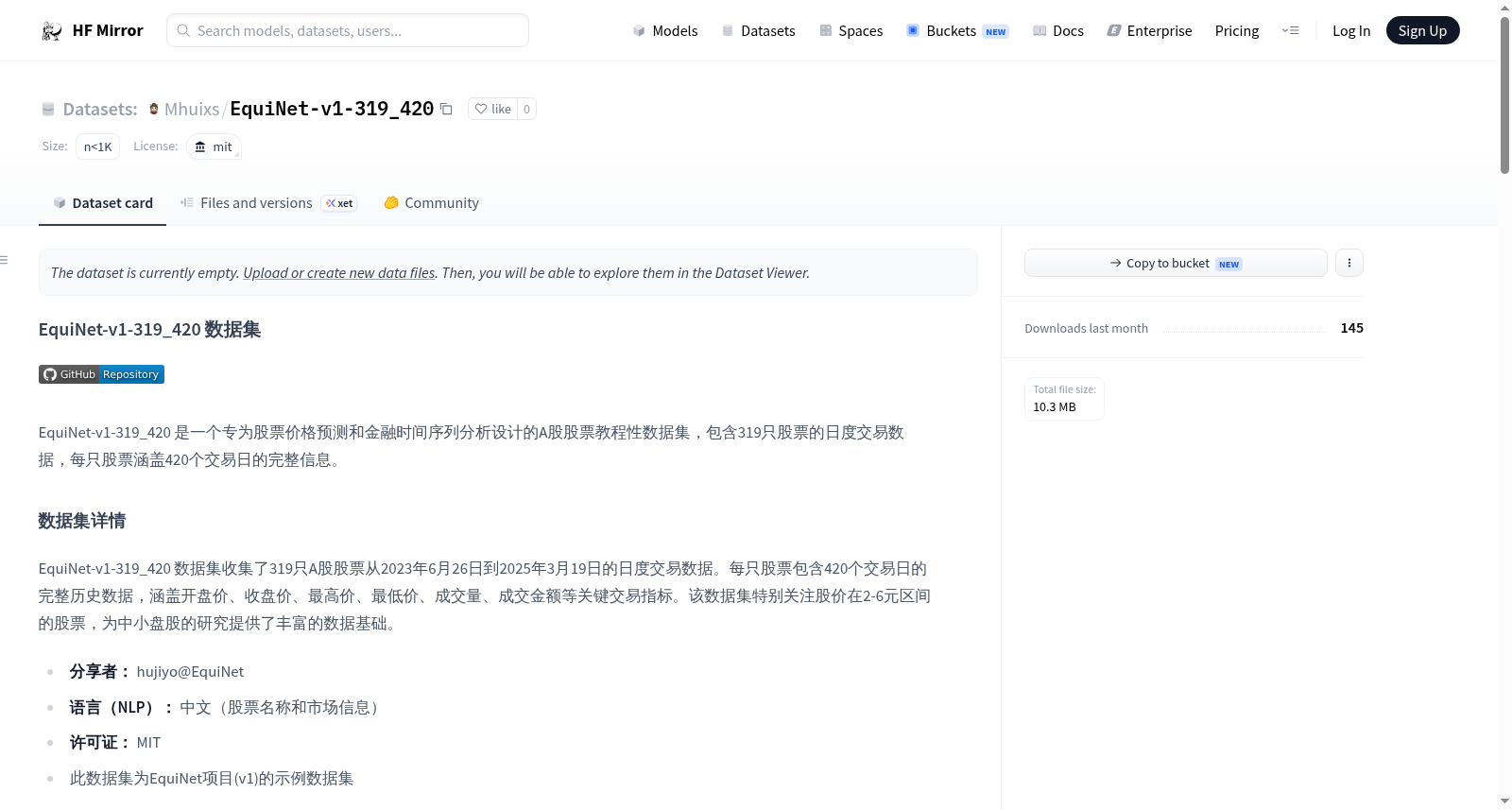Viewport: 1512px width, 810px height.
Task: Click the '许可证: MIT' list item
Action: 115,743
